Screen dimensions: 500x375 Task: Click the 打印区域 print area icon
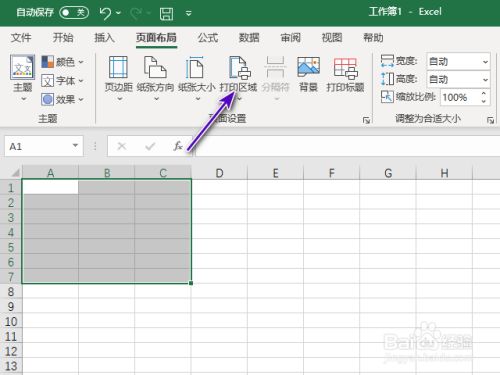click(239, 68)
